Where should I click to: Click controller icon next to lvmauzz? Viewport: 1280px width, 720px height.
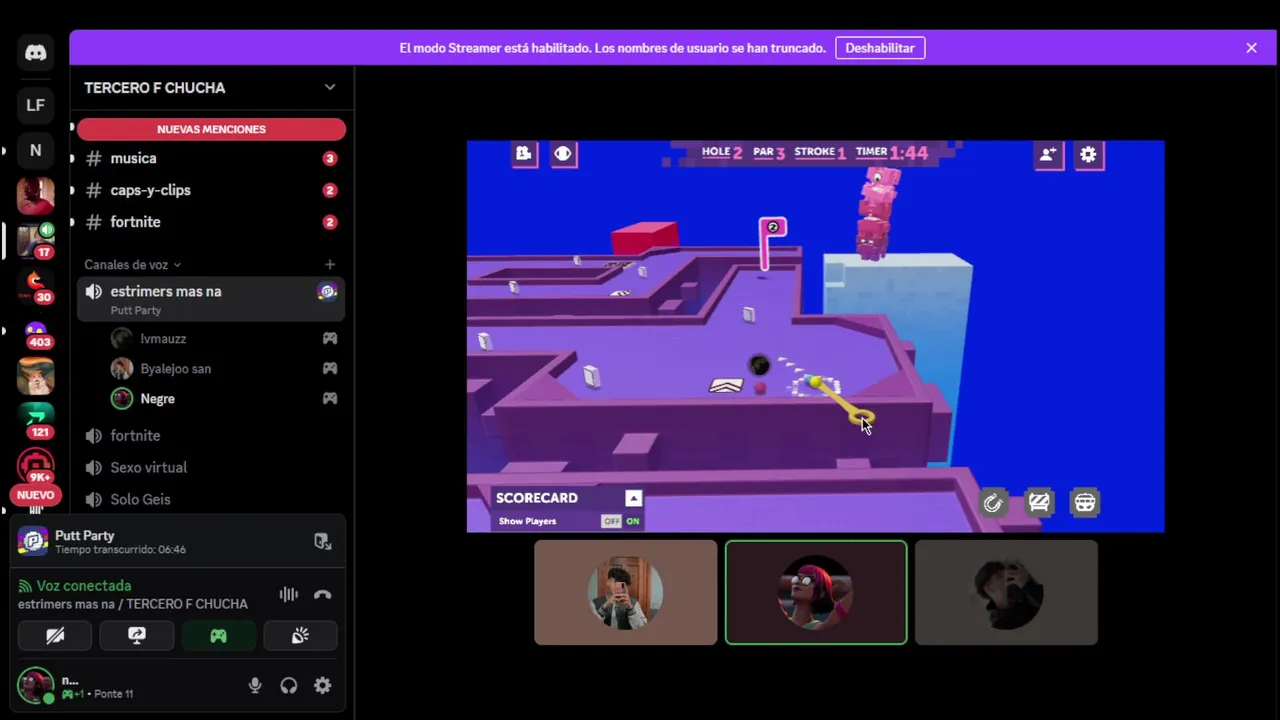coord(329,339)
